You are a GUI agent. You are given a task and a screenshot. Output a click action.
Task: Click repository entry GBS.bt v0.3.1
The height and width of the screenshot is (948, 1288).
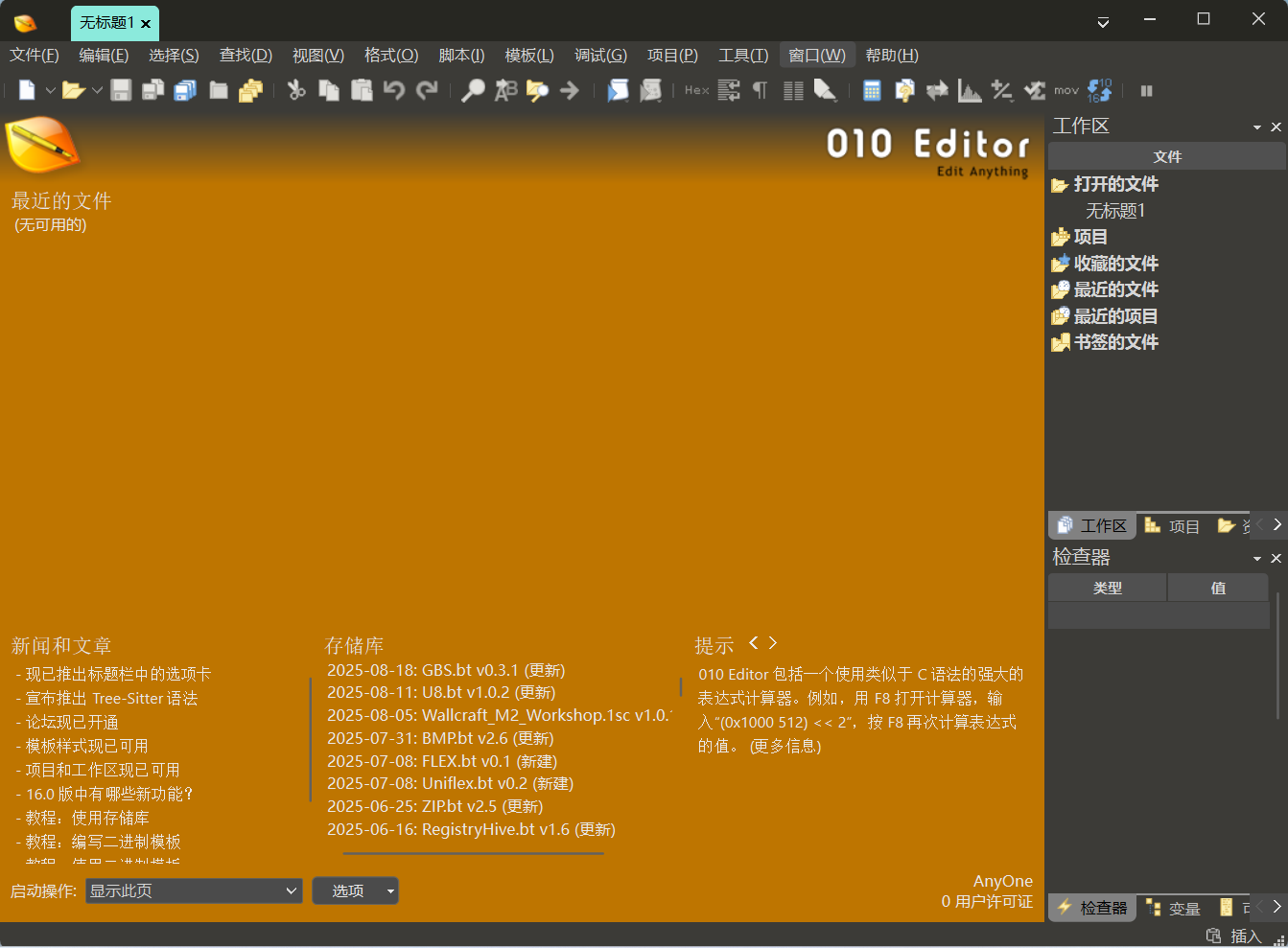446,670
